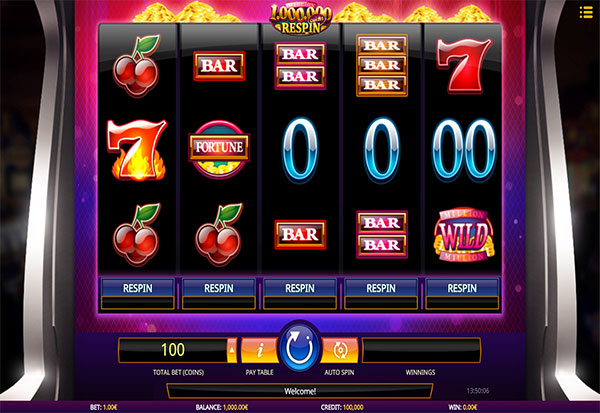Click the empty winnings display field
Viewport: 600px width, 413px height.
pos(421,350)
